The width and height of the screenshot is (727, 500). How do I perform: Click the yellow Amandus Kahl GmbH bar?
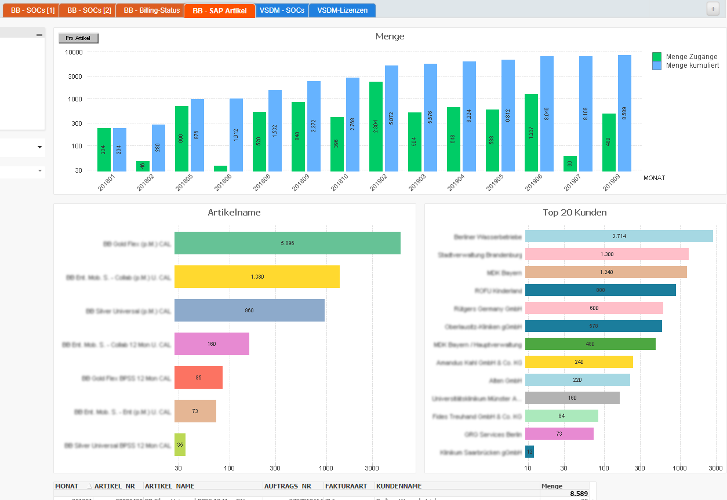pyautogui.click(x=579, y=361)
